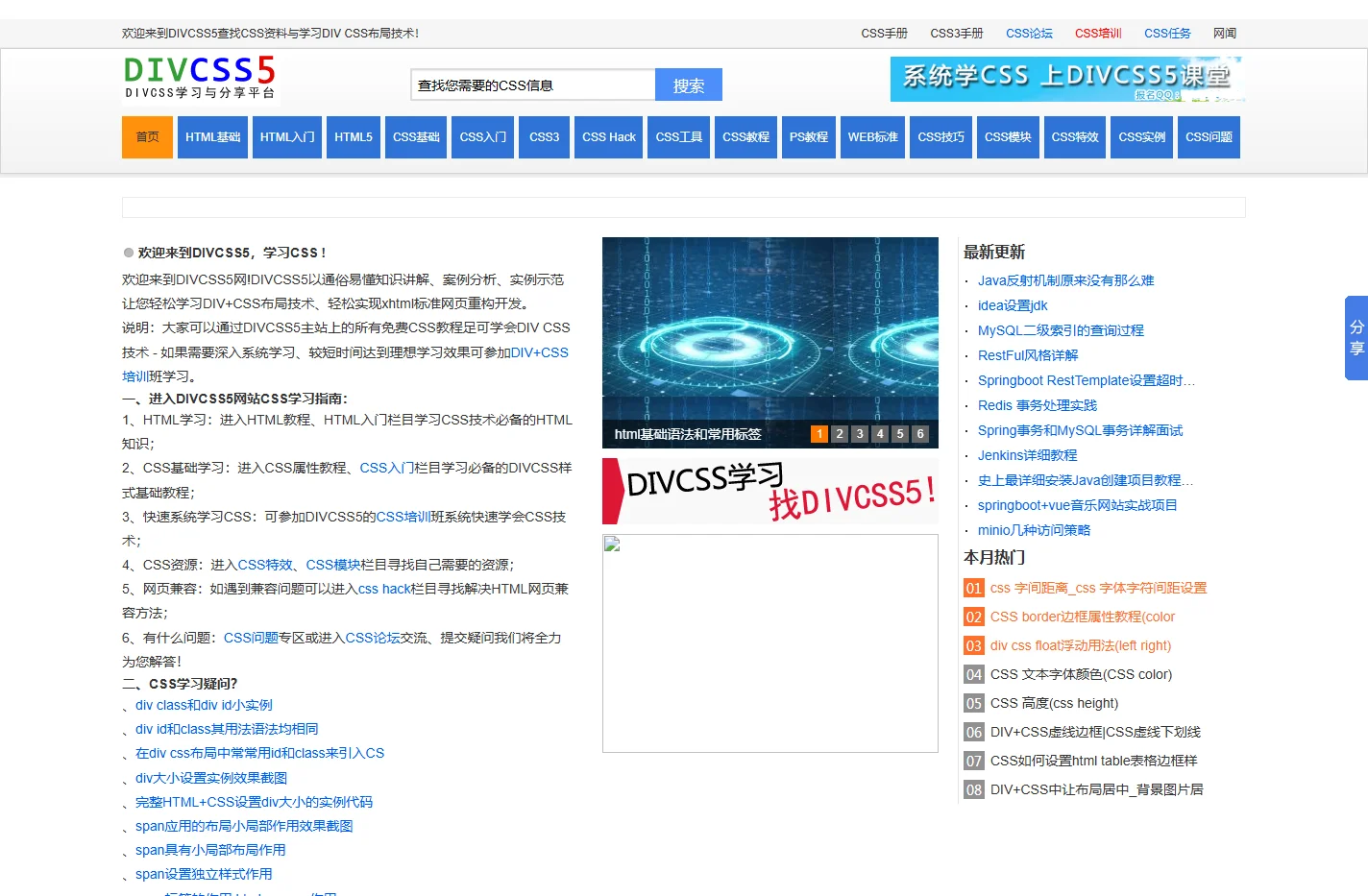Open the idea设置jdk article

pyautogui.click(x=1013, y=305)
